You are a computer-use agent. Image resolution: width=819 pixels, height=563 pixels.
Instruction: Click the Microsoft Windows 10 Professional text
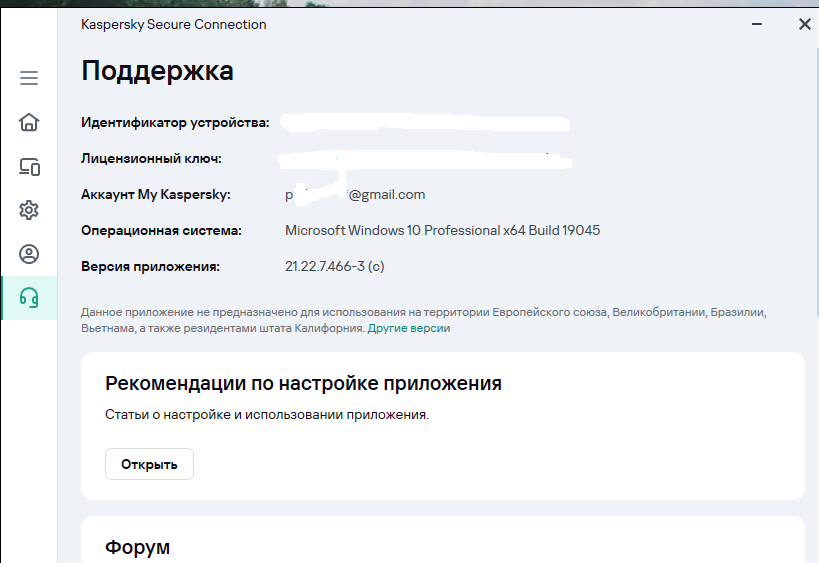click(x=442, y=230)
